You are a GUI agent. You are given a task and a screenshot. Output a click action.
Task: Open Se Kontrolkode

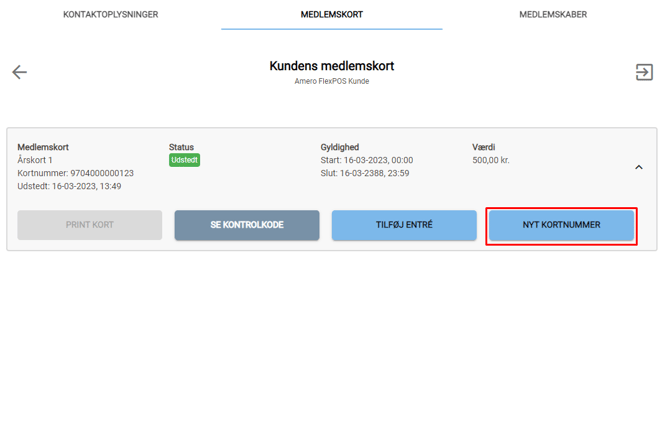click(x=247, y=225)
